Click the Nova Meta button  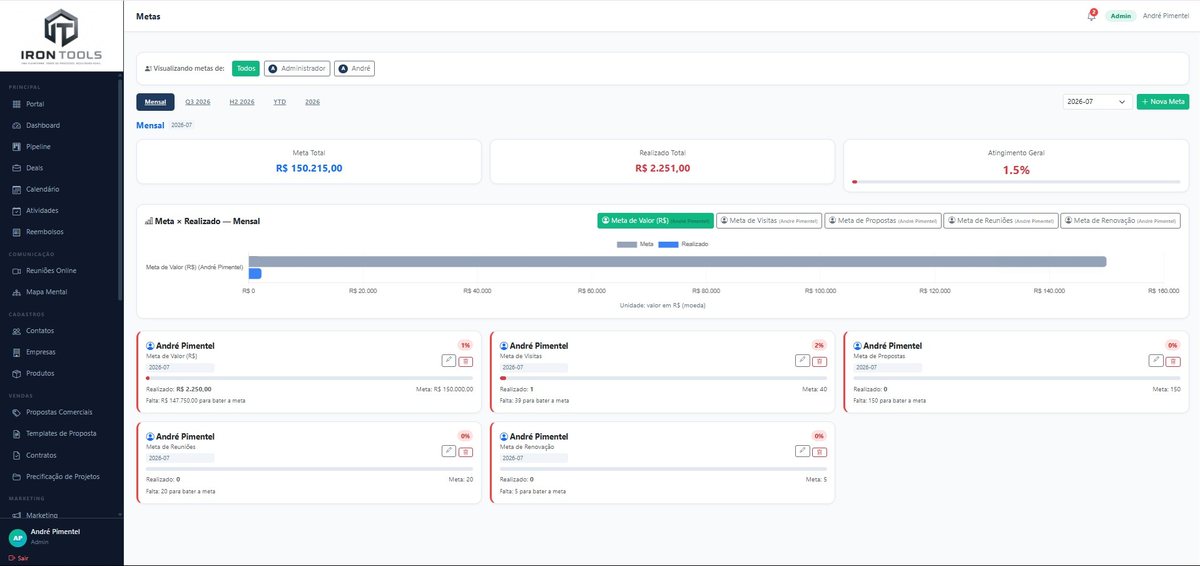coord(1163,102)
